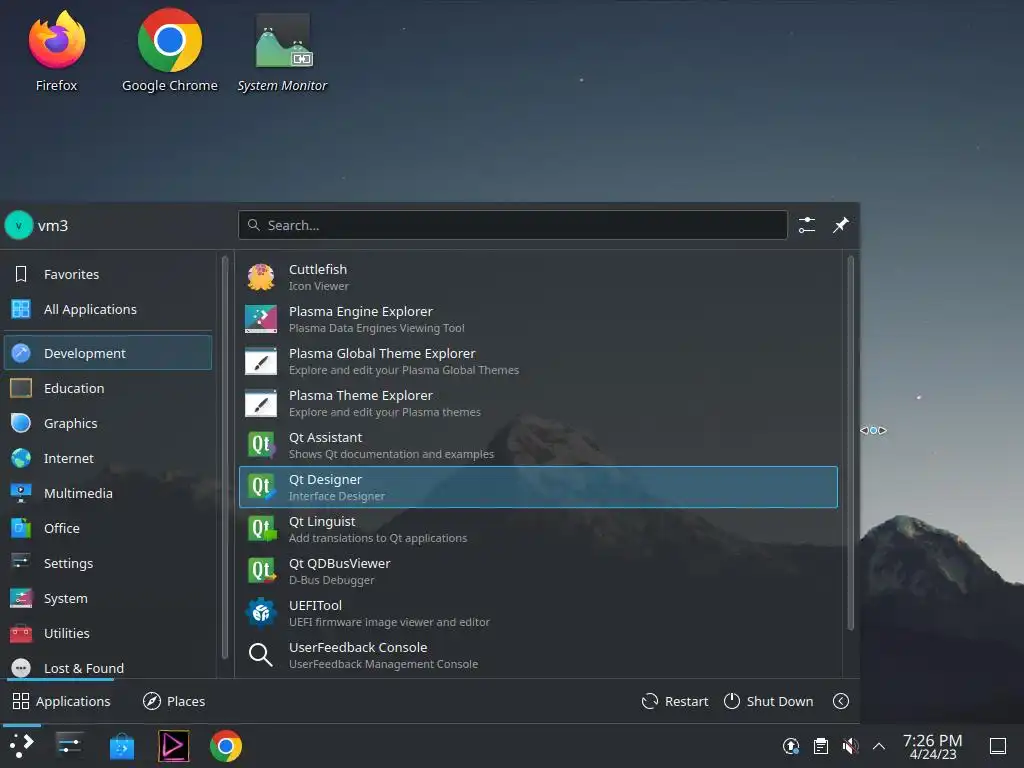Viewport: 1024px width, 768px height.
Task: Open Chrome from the taskbar
Action: [x=226, y=746]
